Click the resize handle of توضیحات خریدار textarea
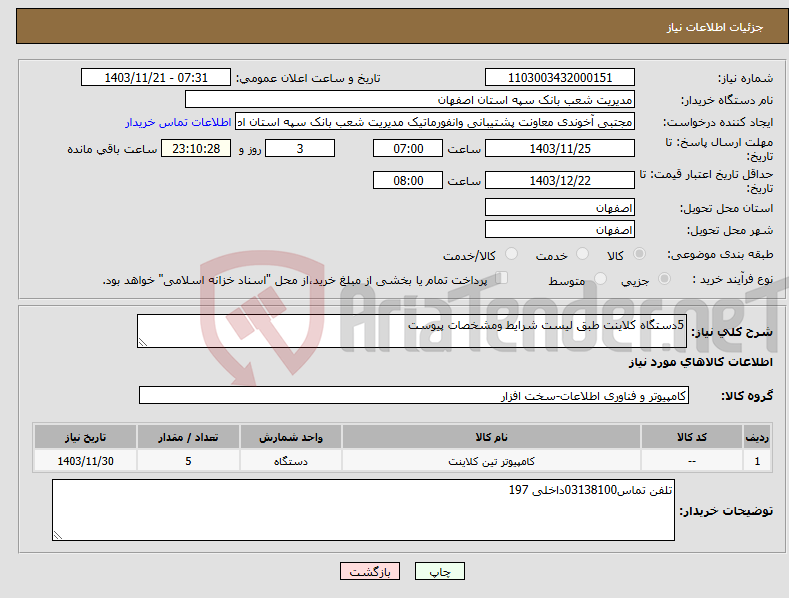Image resolution: width=789 pixels, height=598 pixels. click(x=58, y=535)
